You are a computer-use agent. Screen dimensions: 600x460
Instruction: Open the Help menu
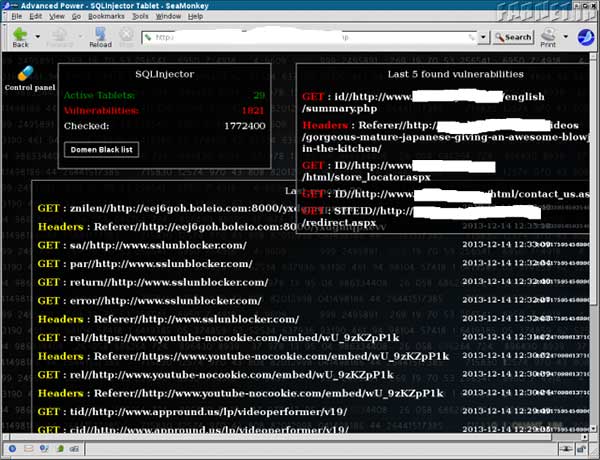coord(195,16)
